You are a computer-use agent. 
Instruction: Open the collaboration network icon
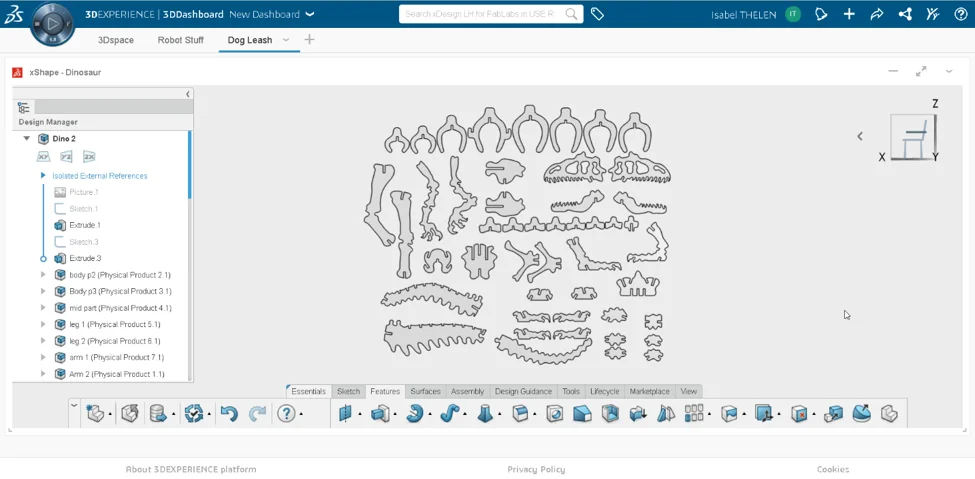[905, 14]
